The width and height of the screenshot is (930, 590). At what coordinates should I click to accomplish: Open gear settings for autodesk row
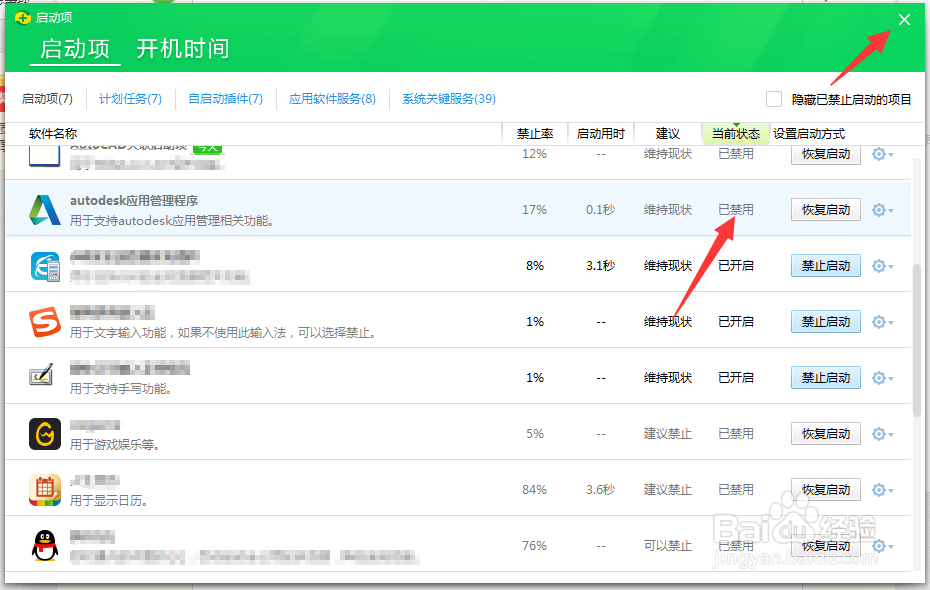[882, 210]
